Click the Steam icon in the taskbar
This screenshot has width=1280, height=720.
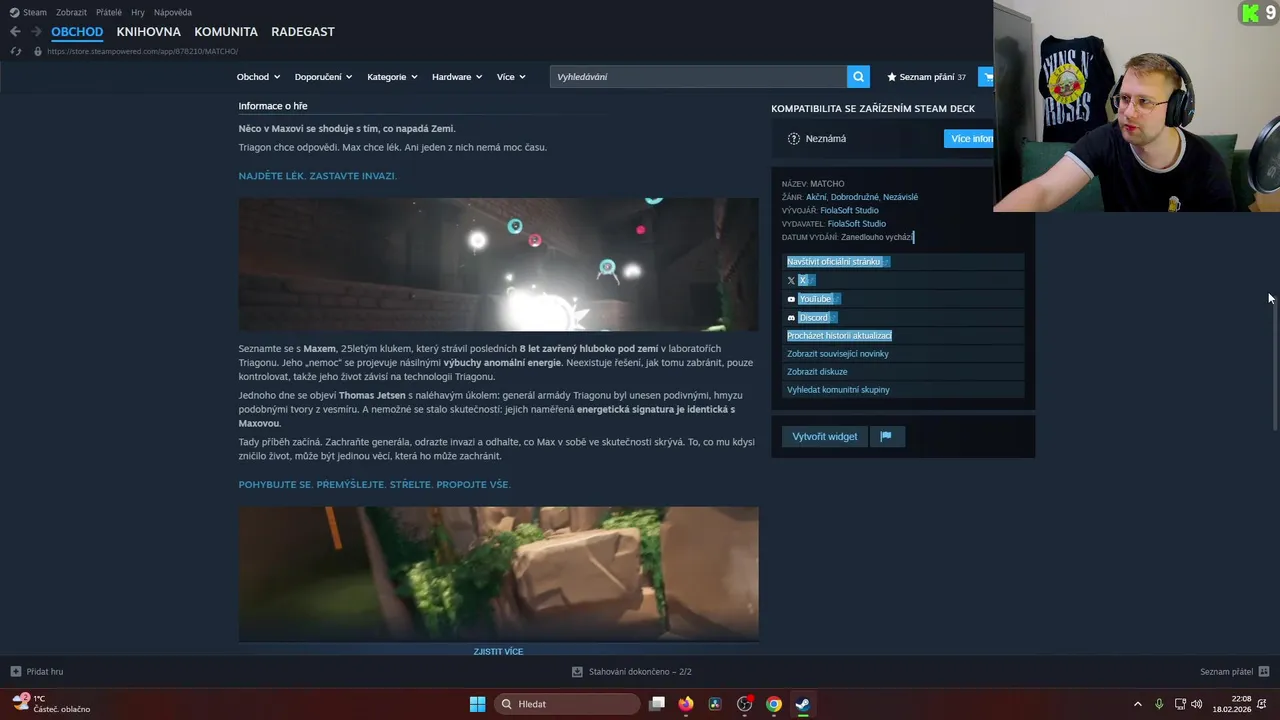coord(803,704)
